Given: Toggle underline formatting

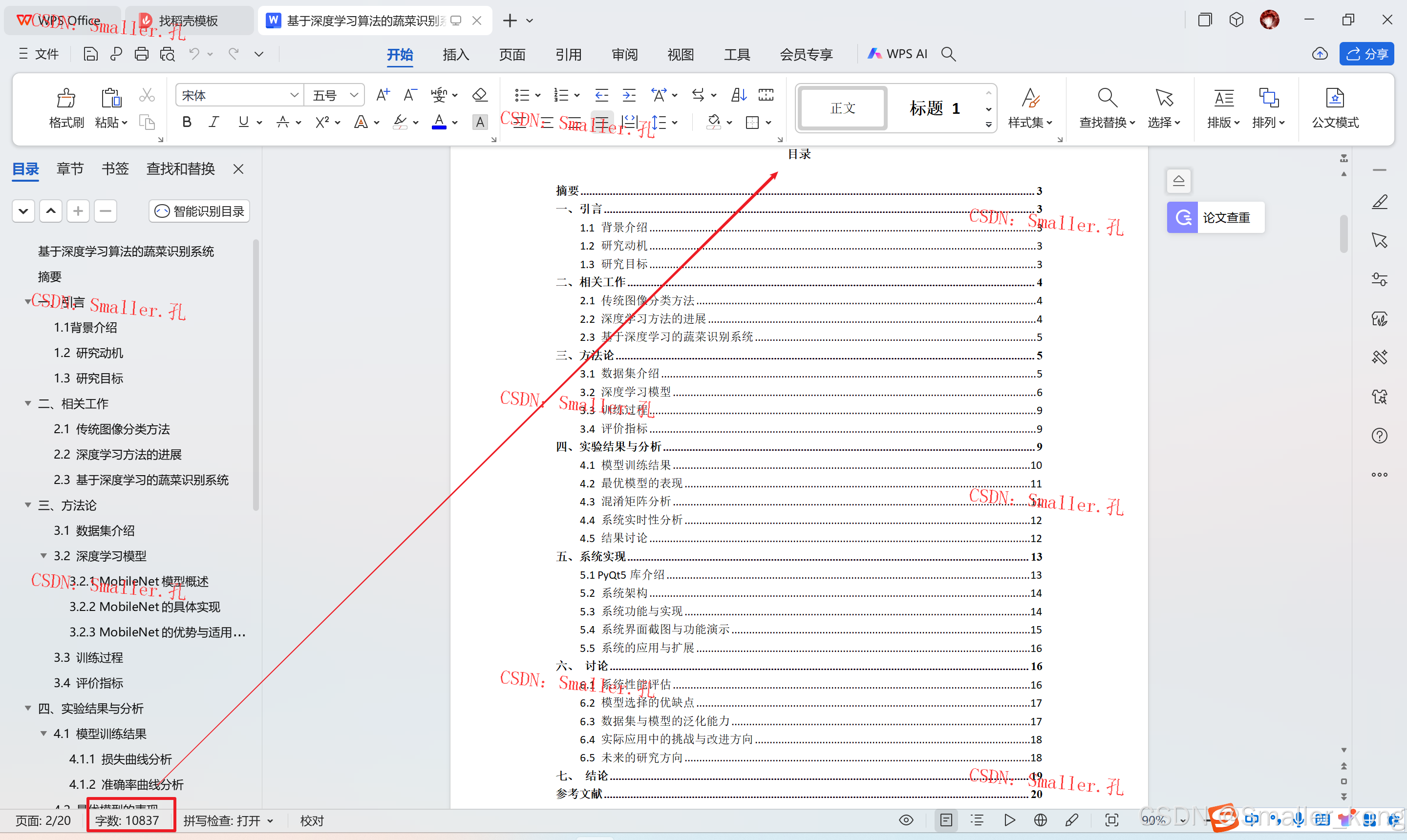Looking at the screenshot, I should (x=243, y=122).
